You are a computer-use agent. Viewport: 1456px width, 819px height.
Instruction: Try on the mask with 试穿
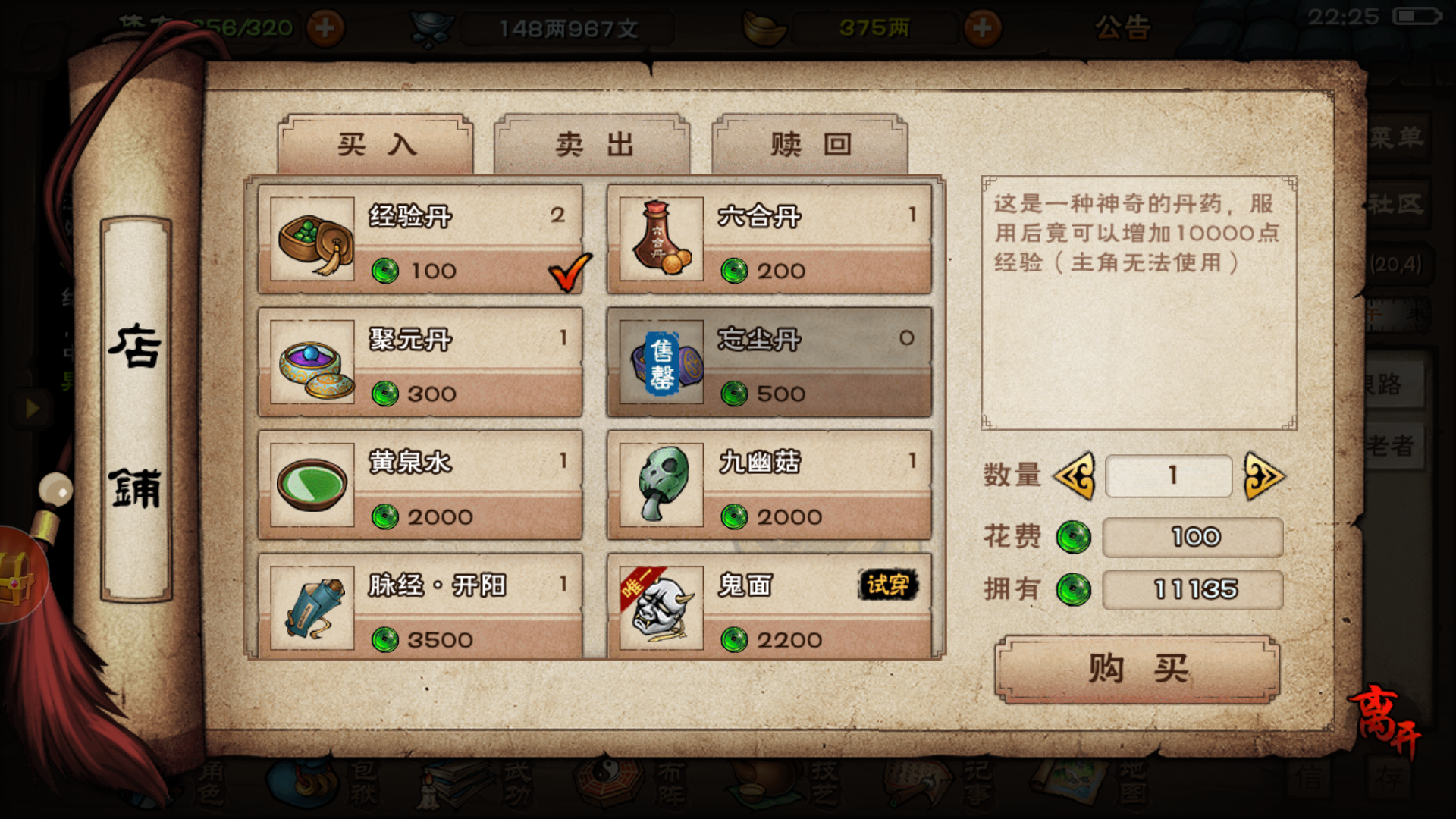click(x=888, y=585)
